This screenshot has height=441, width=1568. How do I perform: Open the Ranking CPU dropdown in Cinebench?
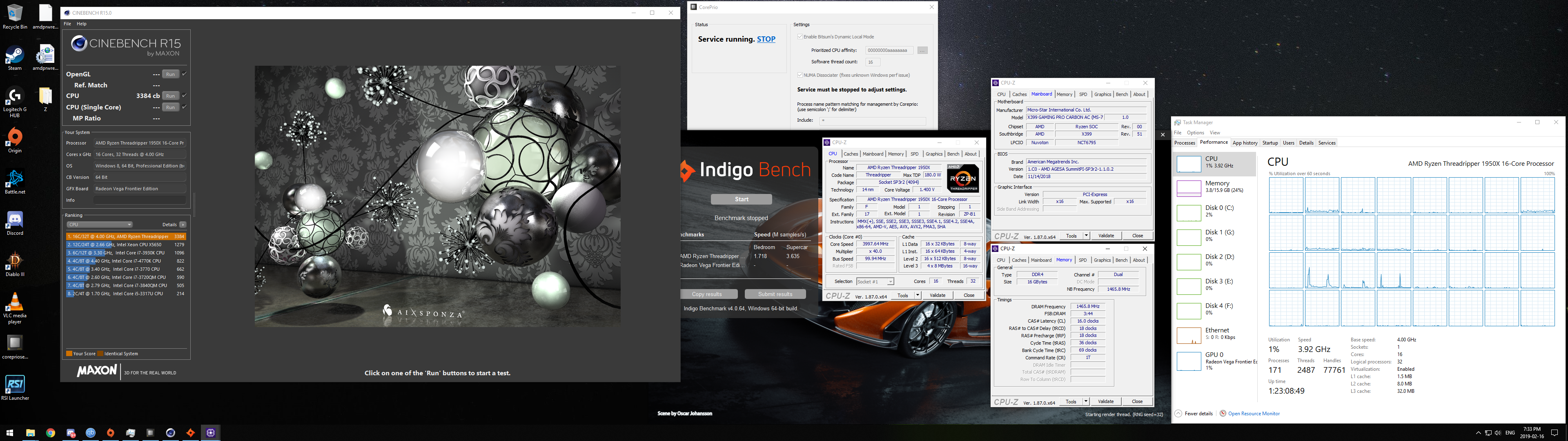click(x=99, y=225)
